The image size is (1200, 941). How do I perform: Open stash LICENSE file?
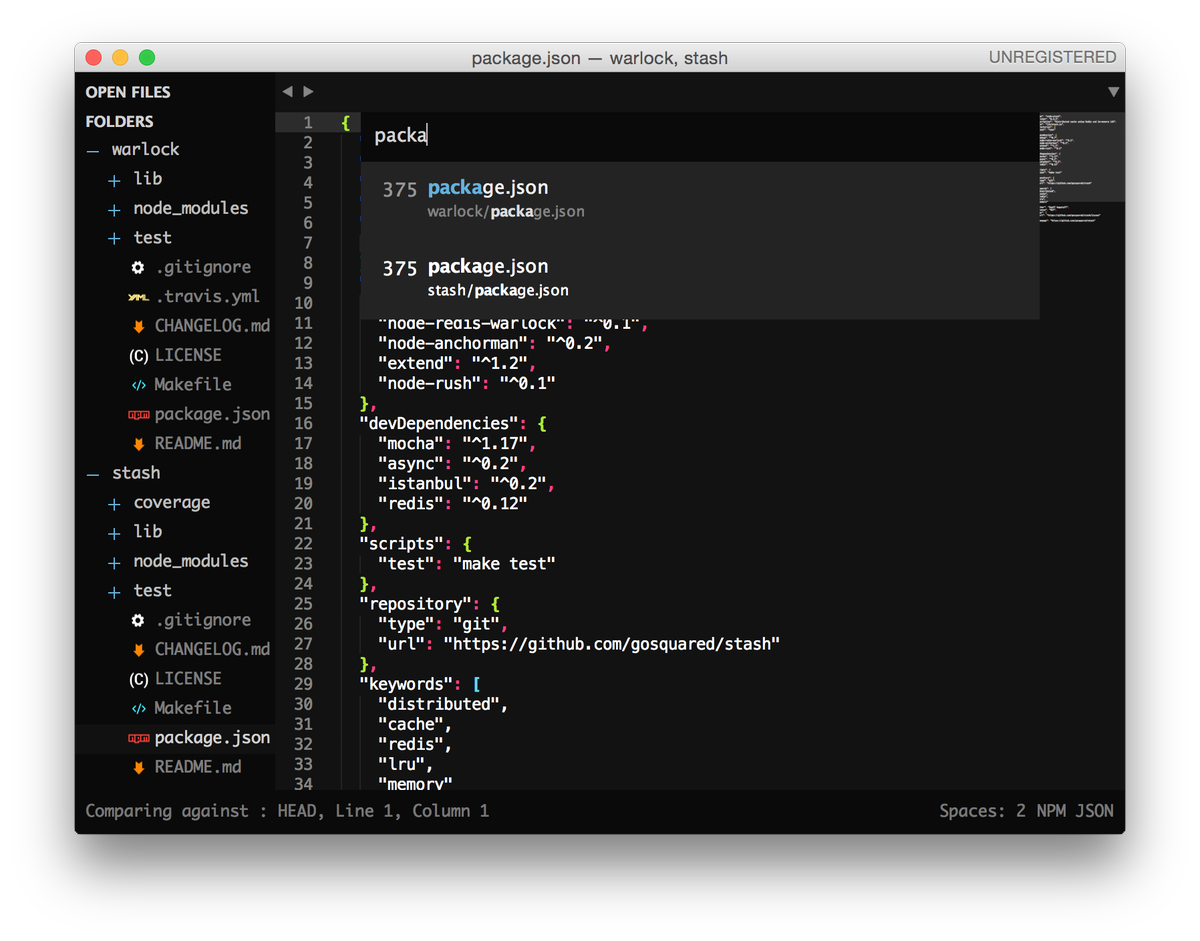tap(188, 678)
